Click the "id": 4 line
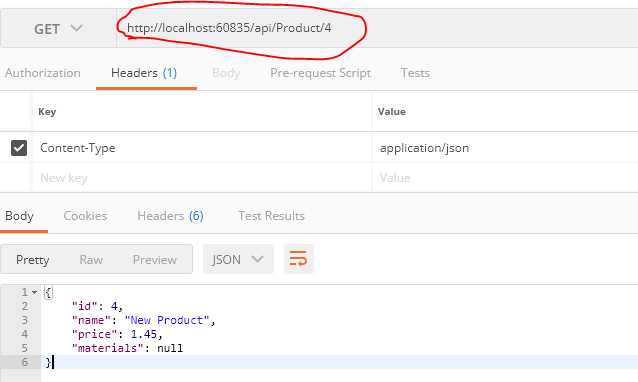 tap(97, 306)
